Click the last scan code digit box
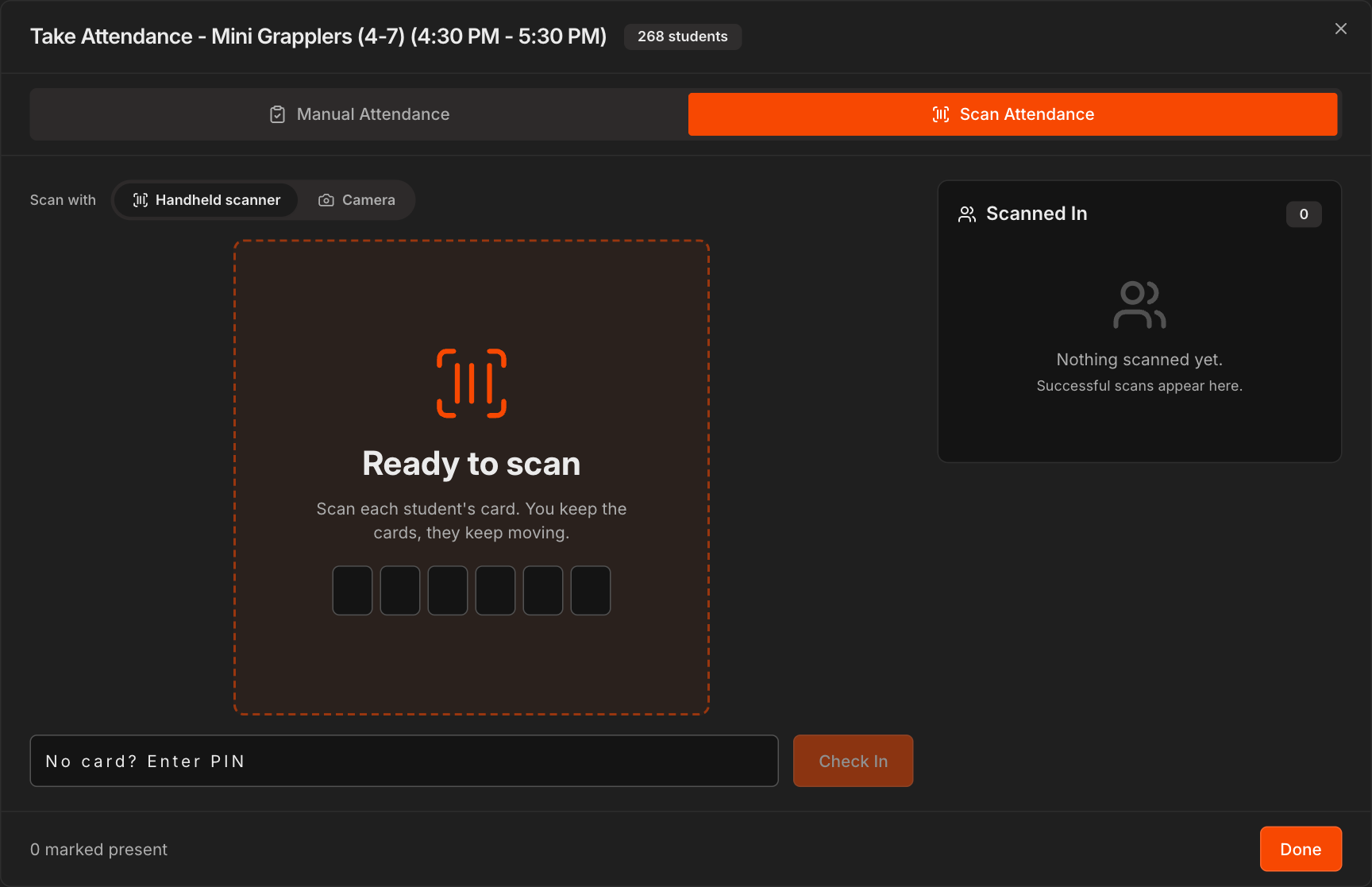 pyautogui.click(x=591, y=590)
